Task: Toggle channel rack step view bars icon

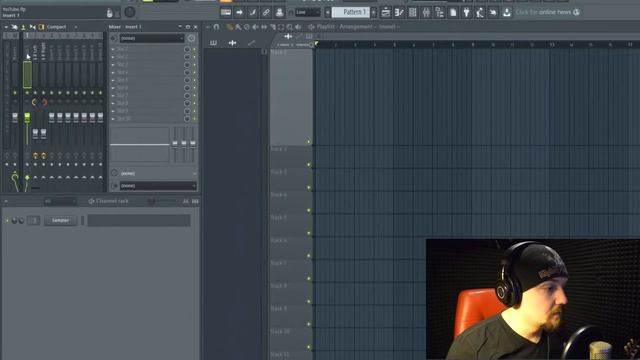Action: pyautogui.click(x=196, y=201)
